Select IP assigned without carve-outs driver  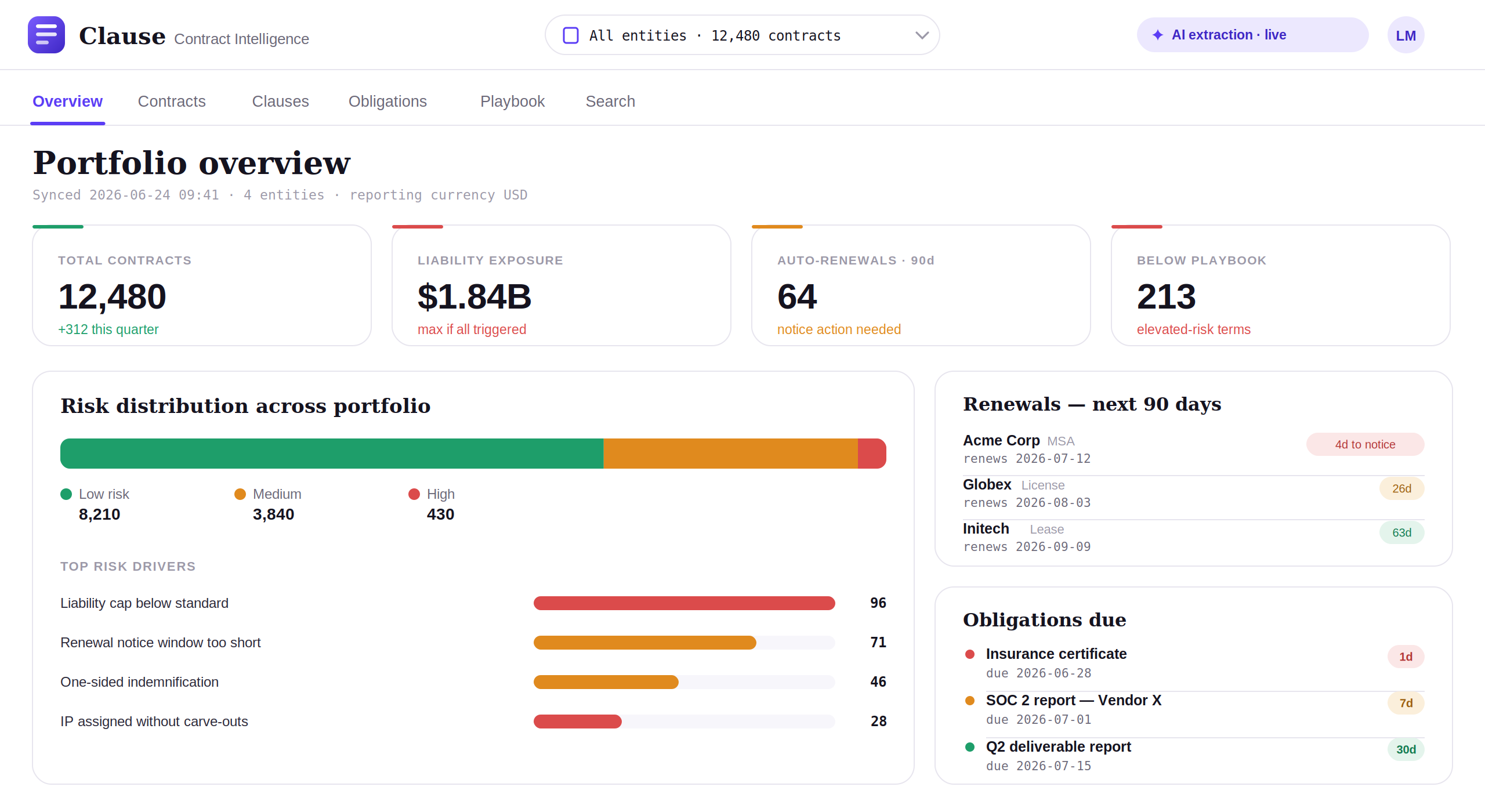pos(473,722)
